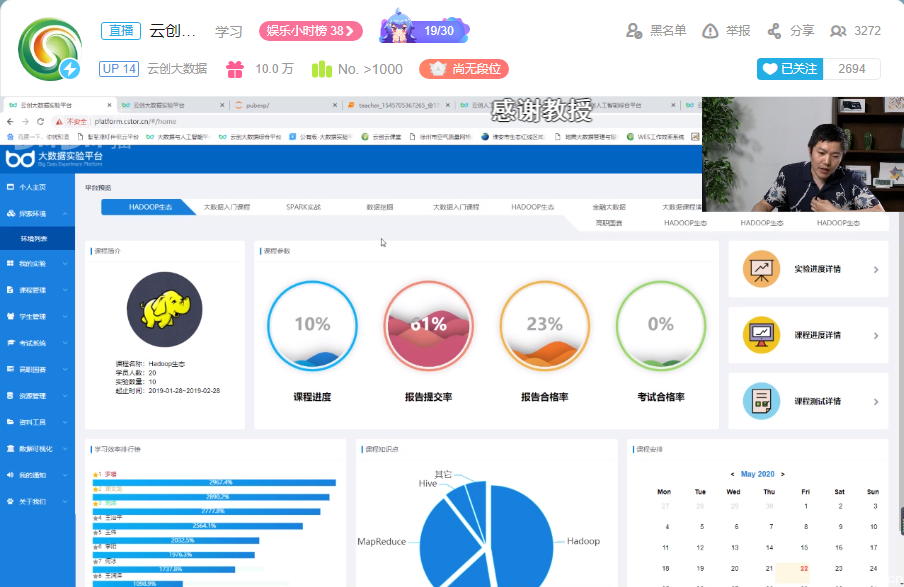The image size is (904, 587).
Task: Expand the 我的实验 menu chevron
Action: (x=65, y=264)
